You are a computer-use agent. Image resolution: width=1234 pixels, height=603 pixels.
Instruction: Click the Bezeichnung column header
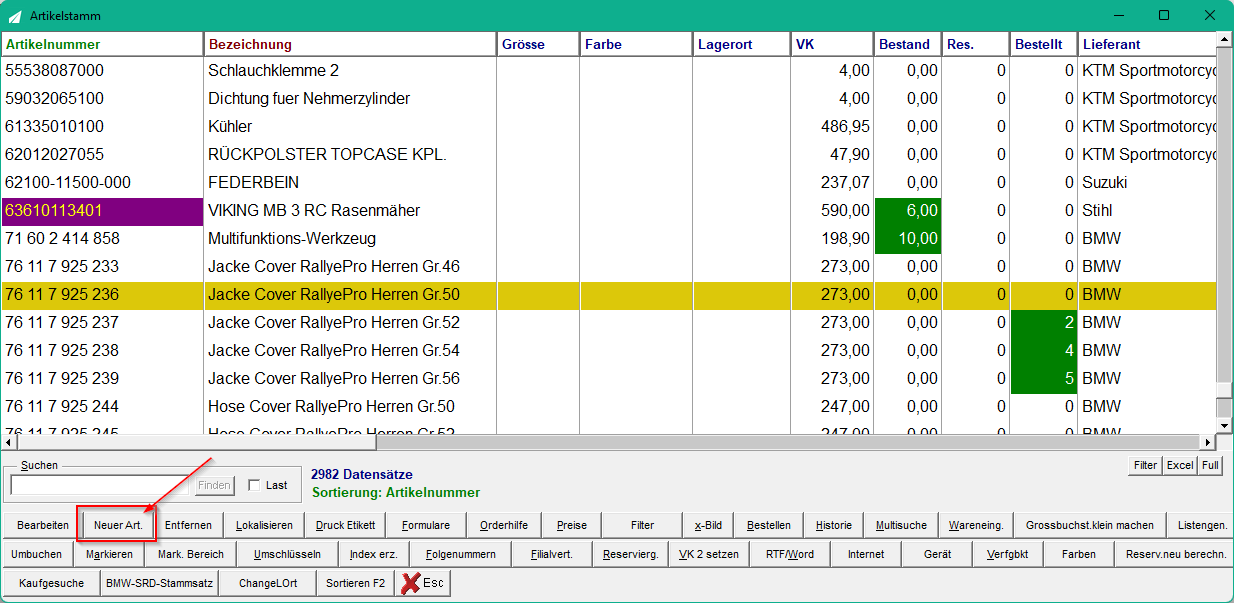pyautogui.click(x=350, y=44)
